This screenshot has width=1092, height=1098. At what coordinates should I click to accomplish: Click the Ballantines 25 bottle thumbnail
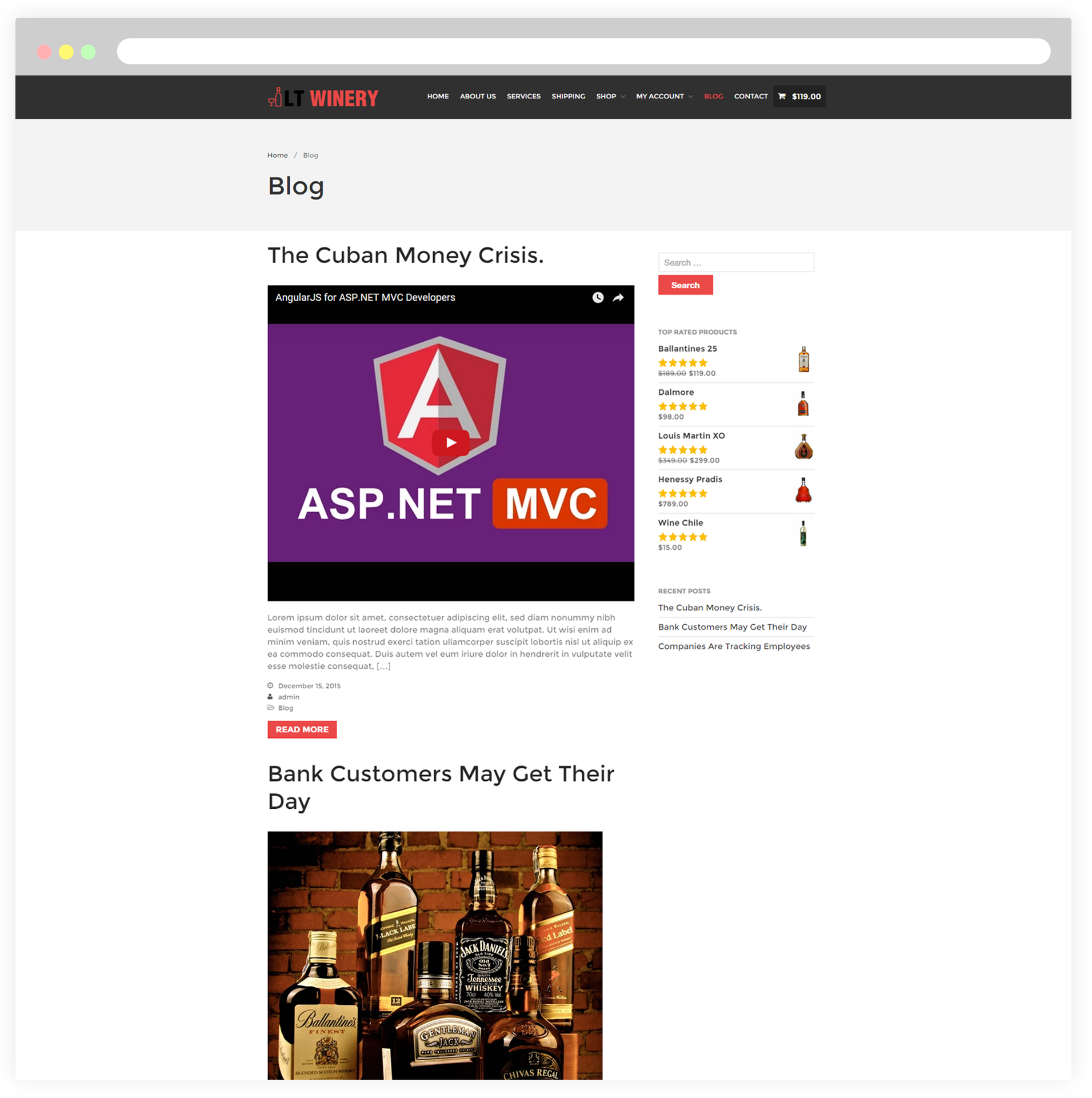pos(803,360)
